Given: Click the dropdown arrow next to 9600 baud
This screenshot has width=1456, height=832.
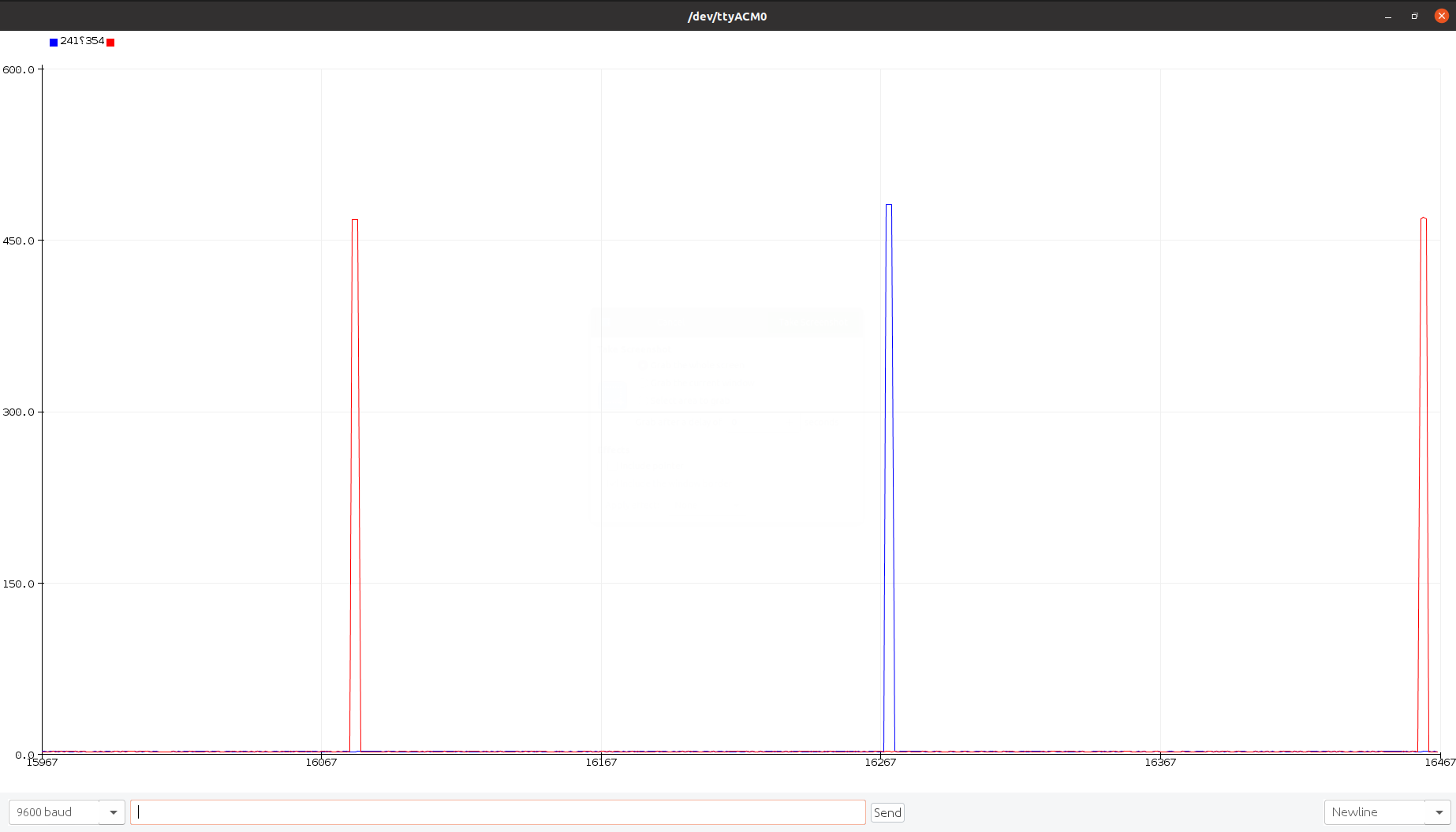Looking at the screenshot, I should click(x=113, y=811).
